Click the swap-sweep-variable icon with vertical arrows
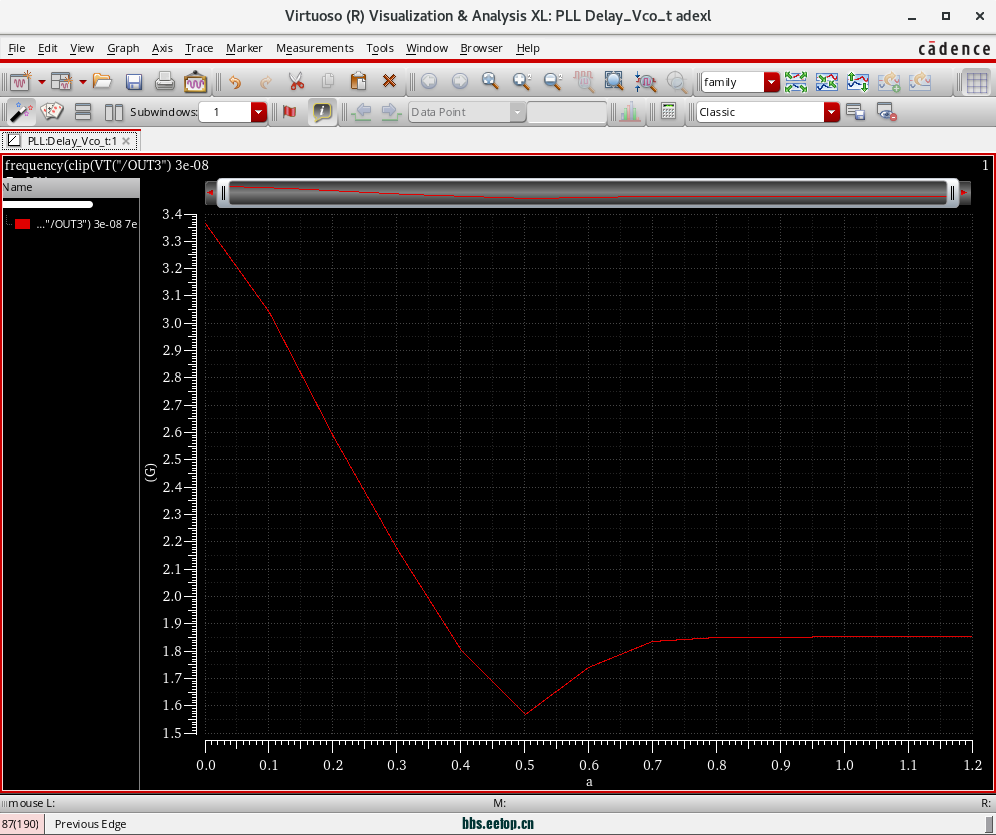 coord(858,81)
